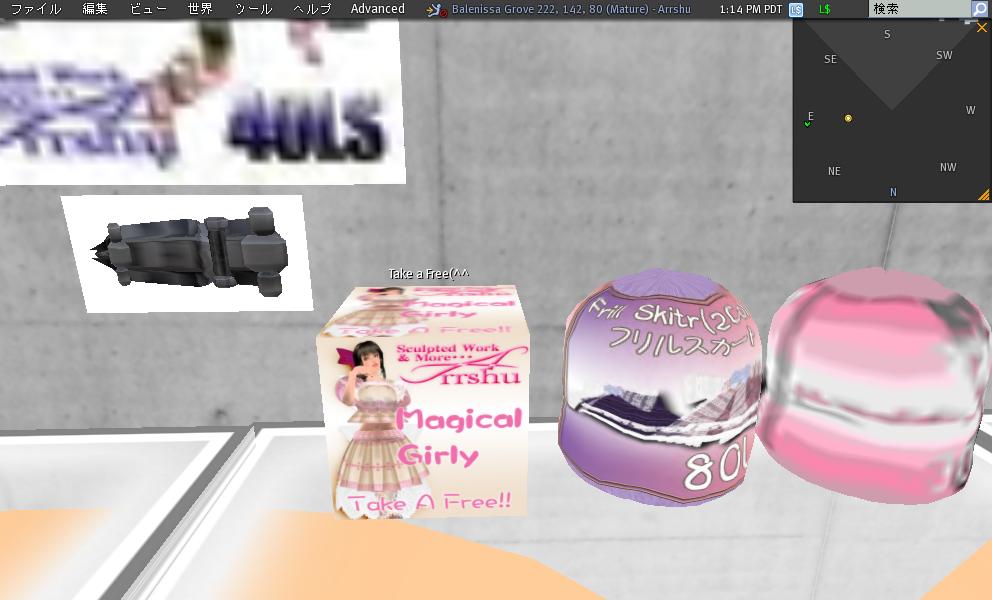Viewport: 992px width, 600px height.
Task: Open the ファイル menu
Action: tap(36, 9)
